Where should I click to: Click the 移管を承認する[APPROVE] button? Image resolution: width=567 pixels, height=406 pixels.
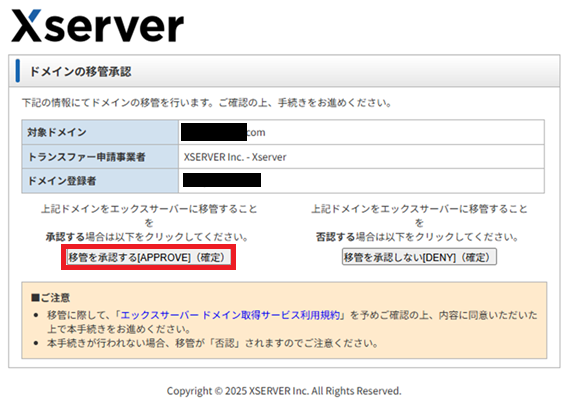coord(149,257)
